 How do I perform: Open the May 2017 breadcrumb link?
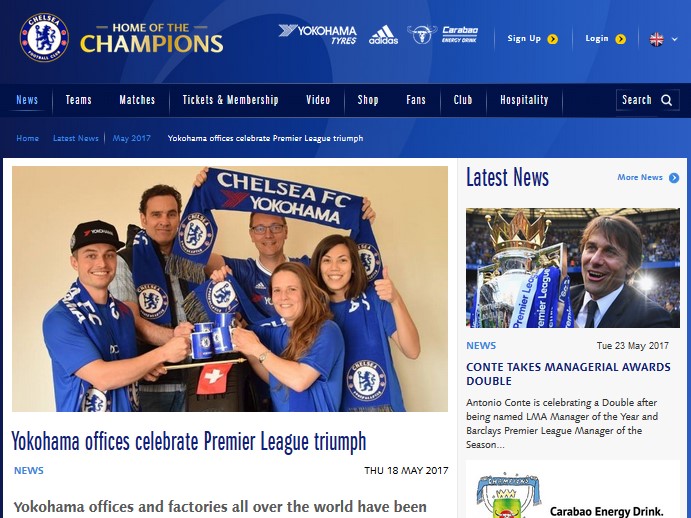[x=131, y=138]
